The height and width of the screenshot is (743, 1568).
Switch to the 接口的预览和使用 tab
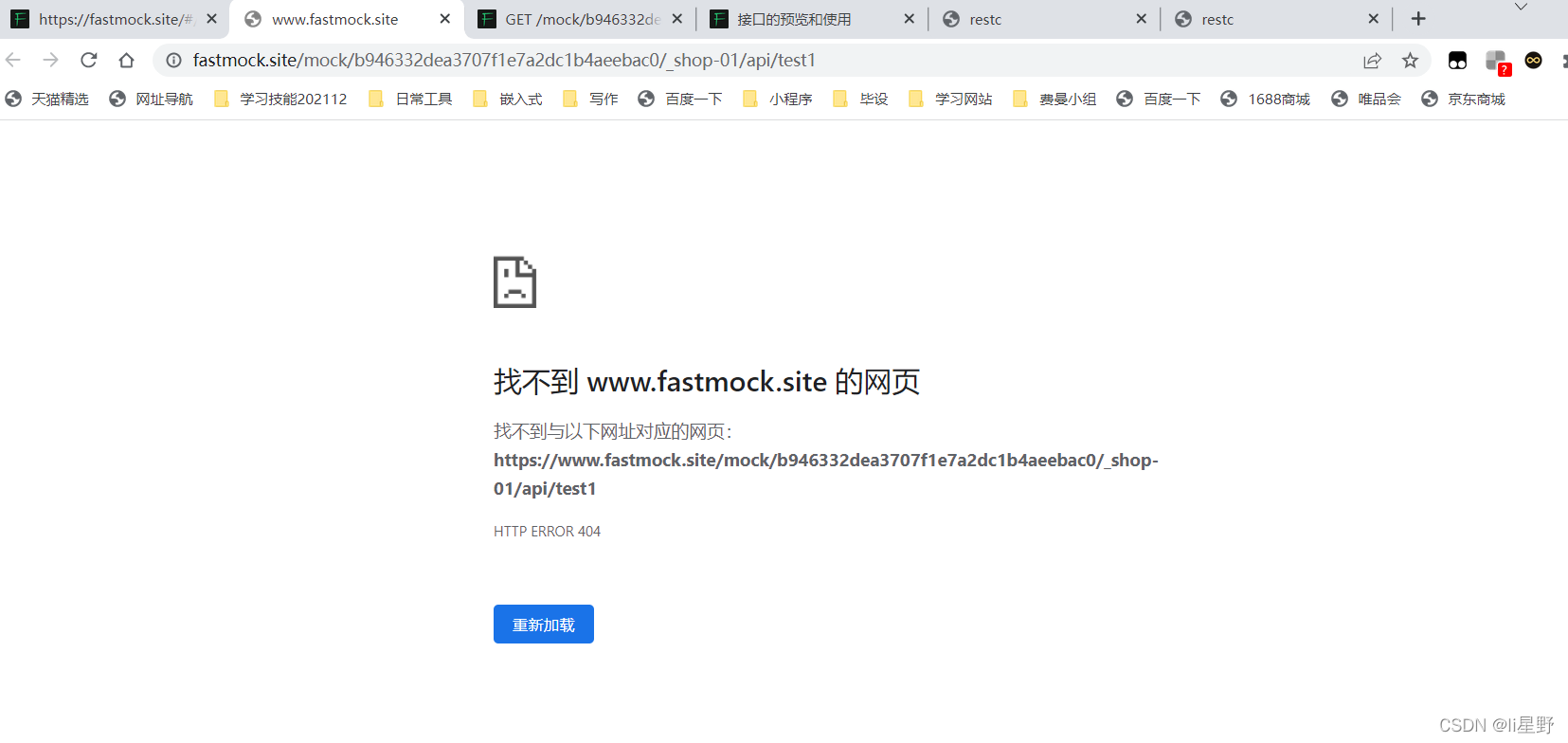coord(794,19)
